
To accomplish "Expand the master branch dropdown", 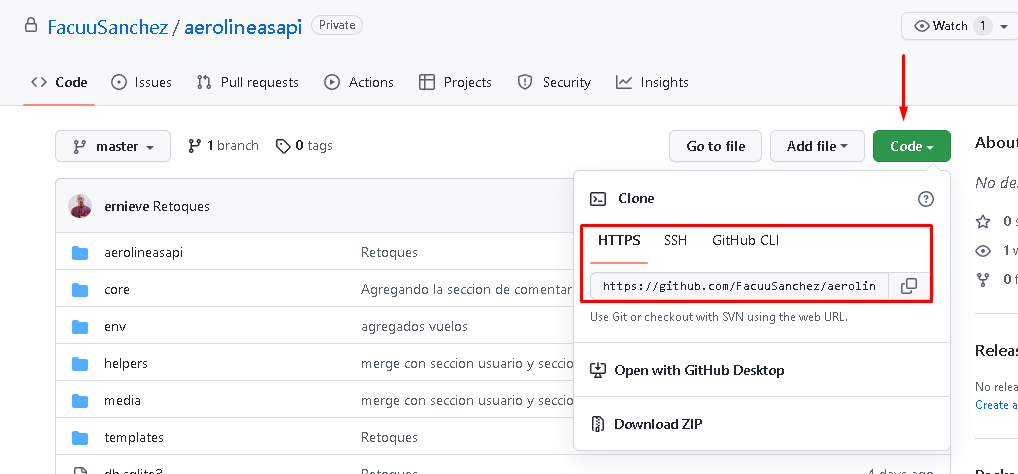I will coord(113,146).
